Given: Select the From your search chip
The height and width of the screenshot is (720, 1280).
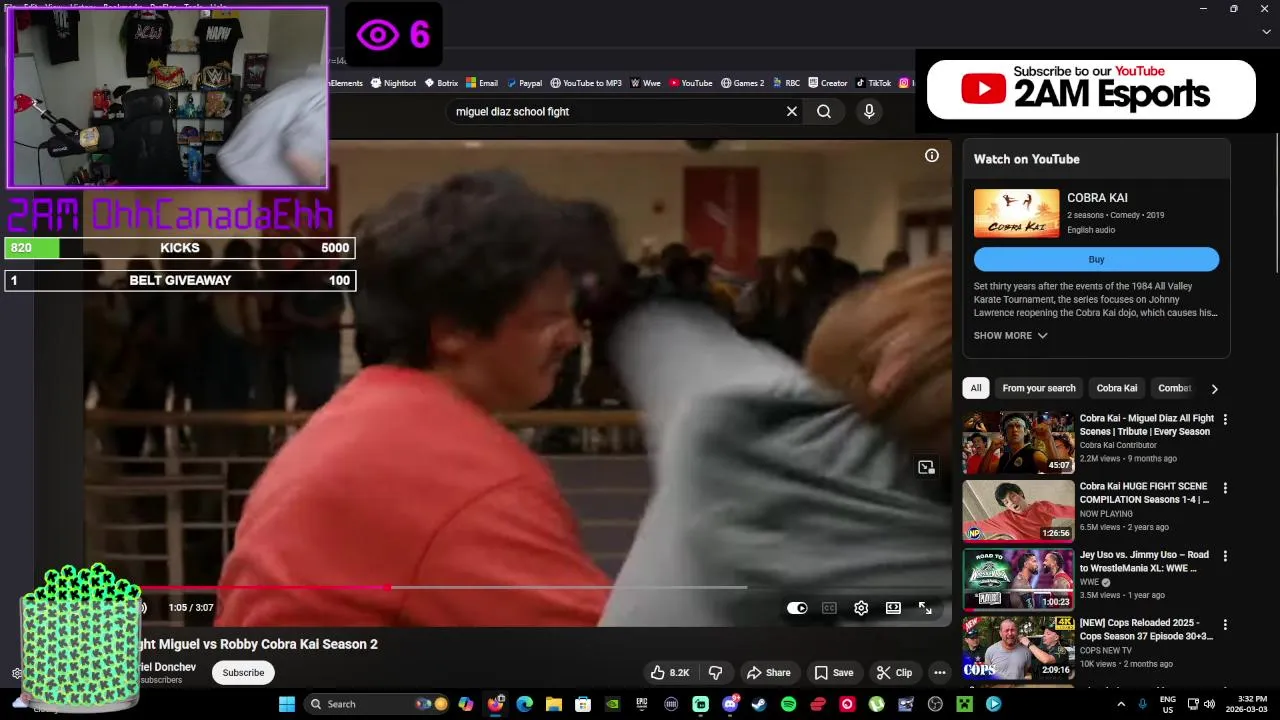Looking at the screenshot, I should (x=1039, y=388).
